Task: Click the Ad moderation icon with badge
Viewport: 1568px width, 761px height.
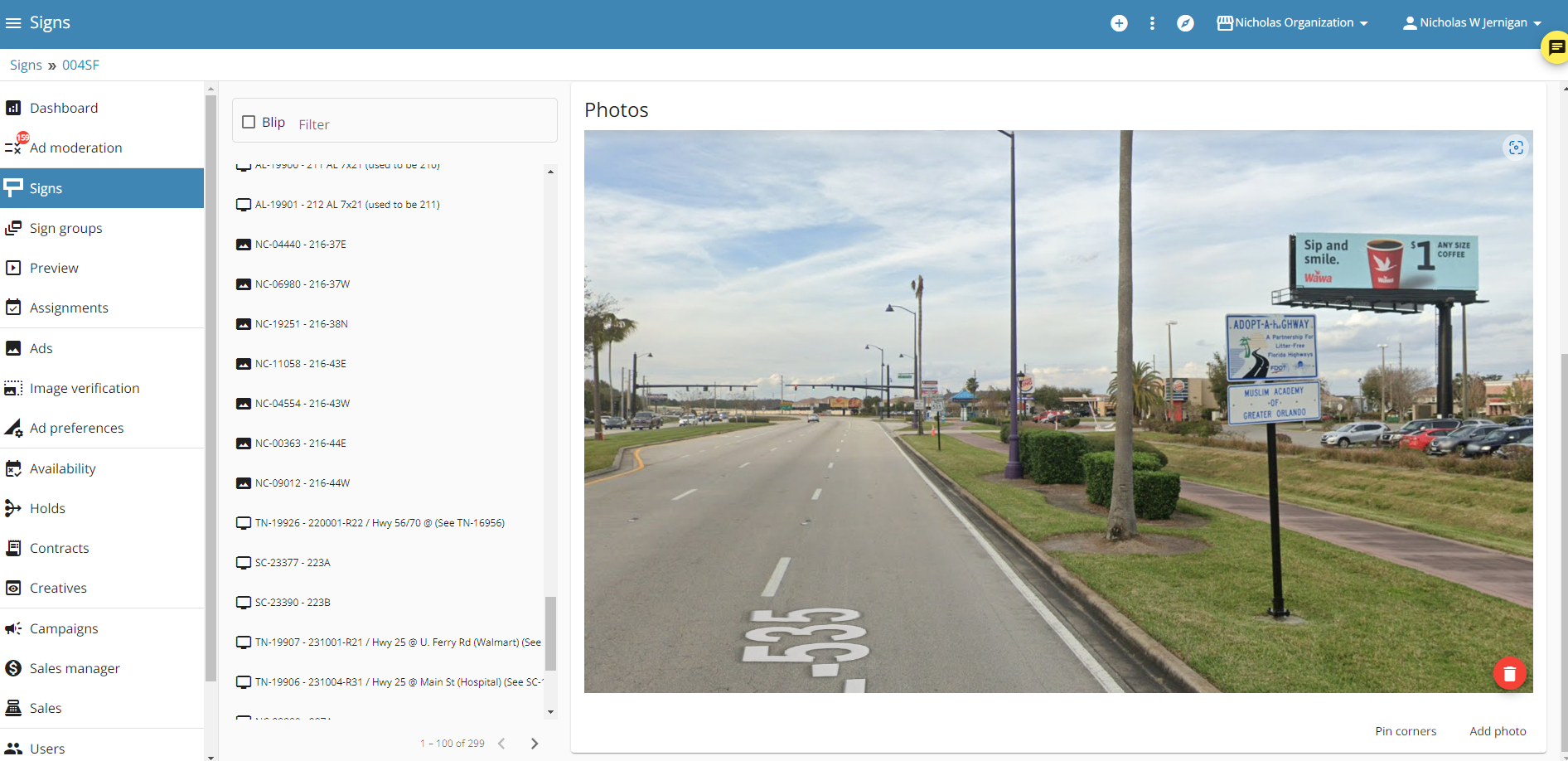Action: [x=15, y=146]
